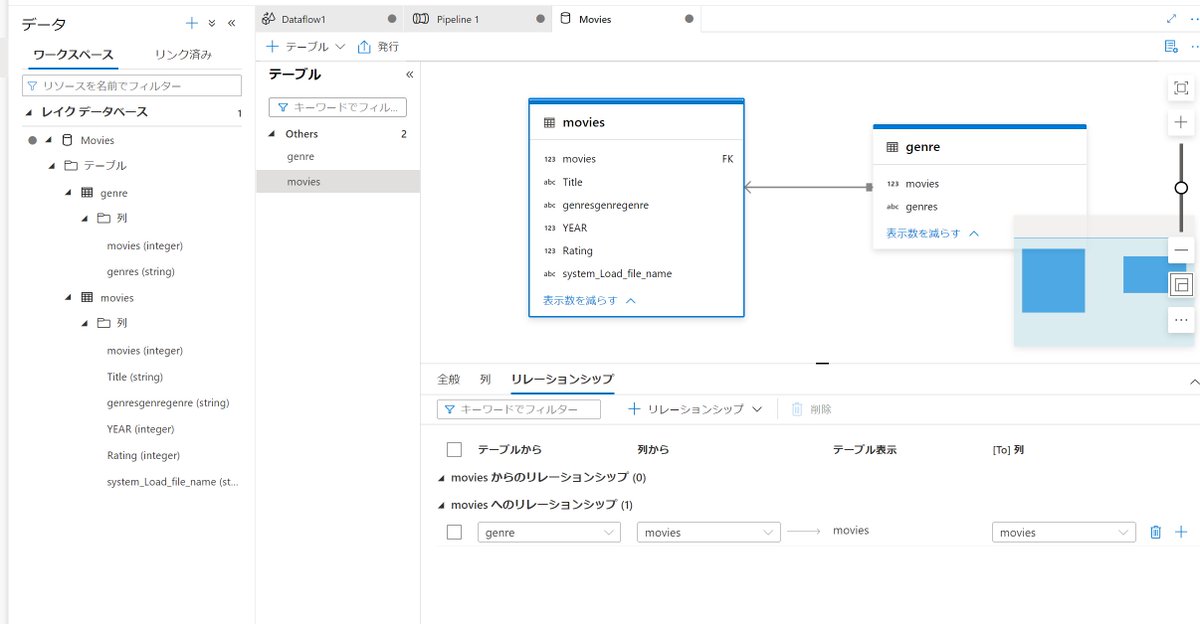Collapse the genre table node in tree
Image resolution: width=1200 pixels, height=624 pixels.
tap(68, 193)
